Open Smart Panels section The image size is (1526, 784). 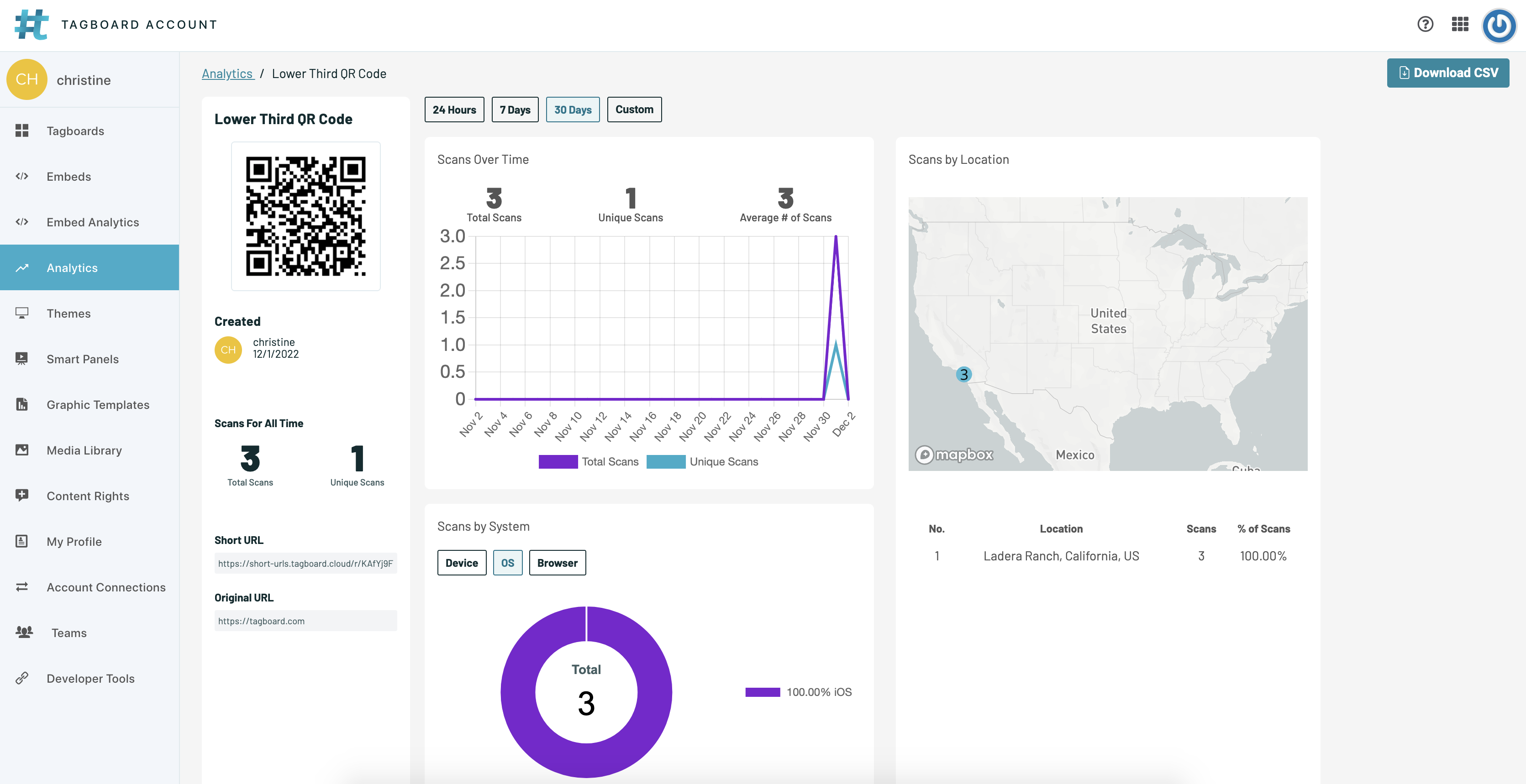pos(89,359)
